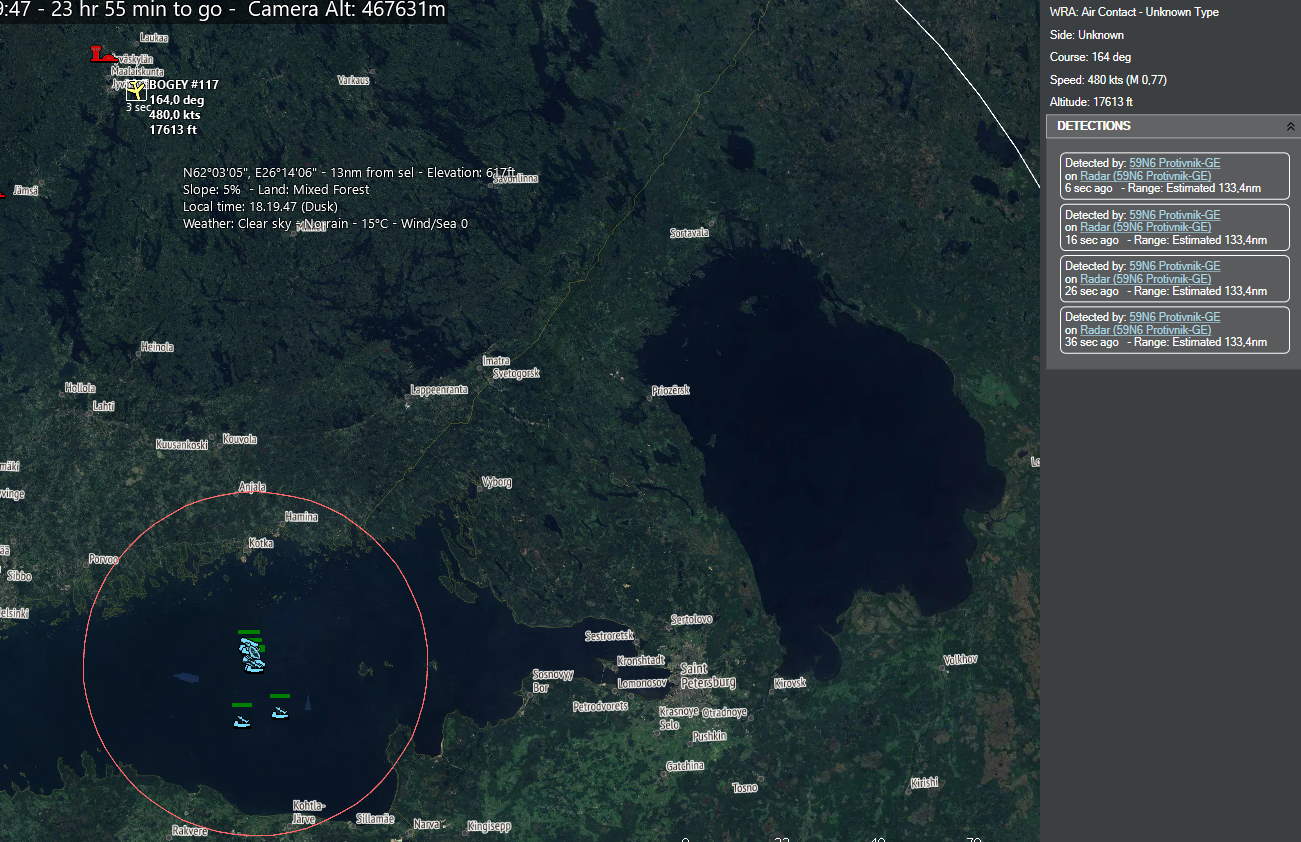Viewport: 1301px width, 842px height.
Task: Click the Saint Petersburg city label on the map
Action: 707,675
